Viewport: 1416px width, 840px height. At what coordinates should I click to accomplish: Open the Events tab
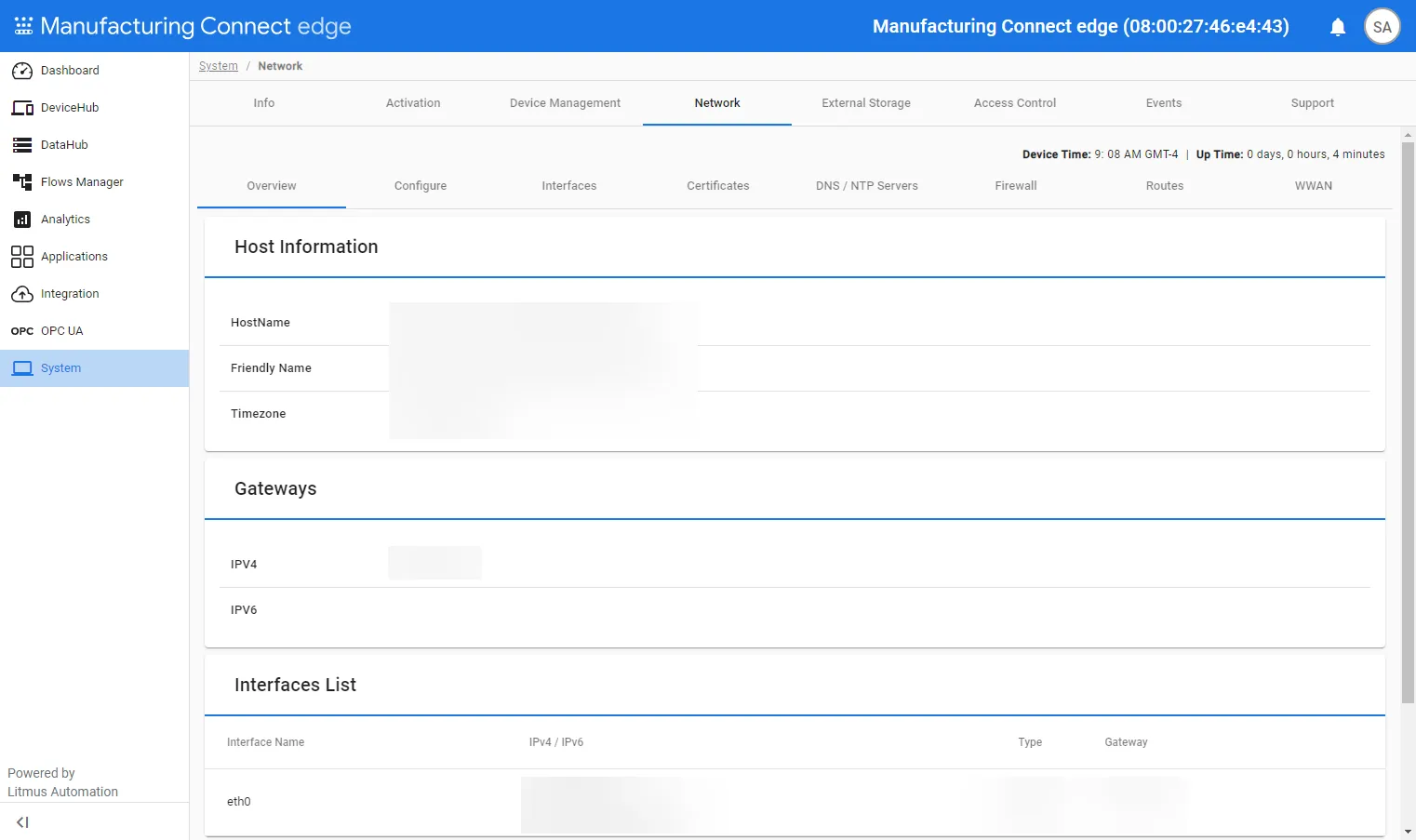tap(1164, 103)
